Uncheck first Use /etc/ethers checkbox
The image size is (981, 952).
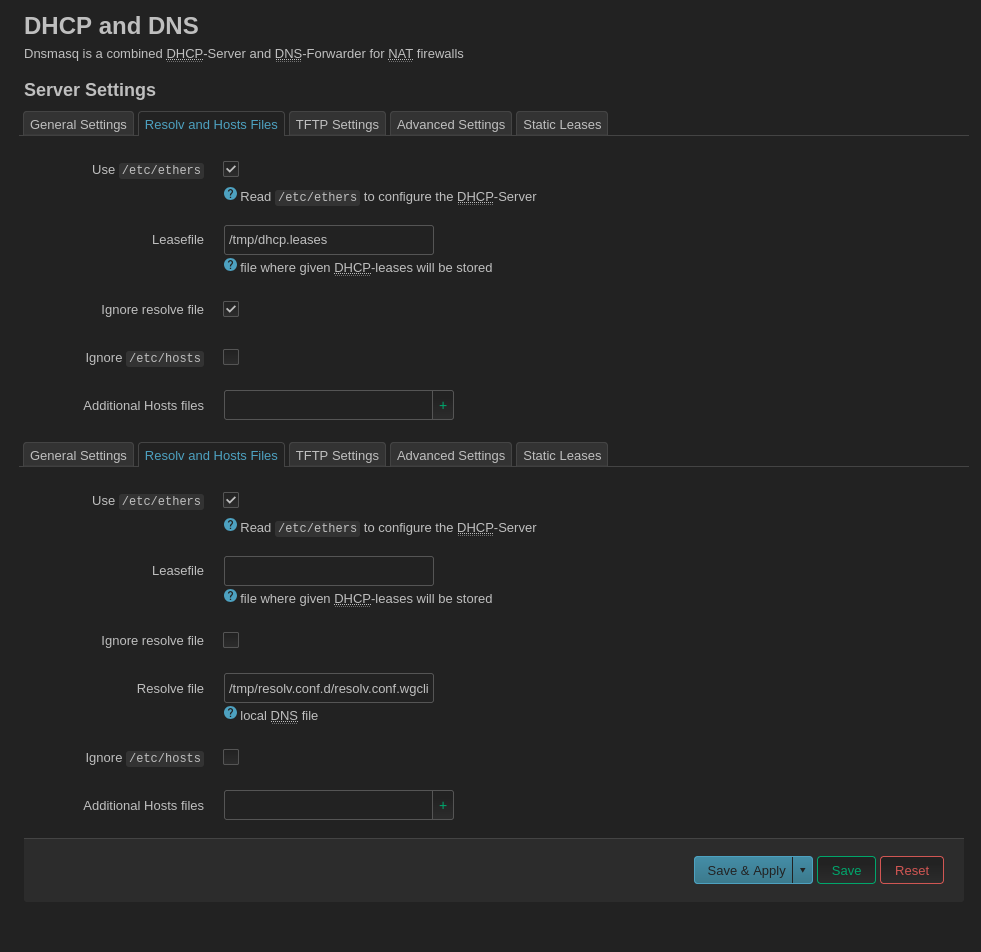[x=231, y=169]
